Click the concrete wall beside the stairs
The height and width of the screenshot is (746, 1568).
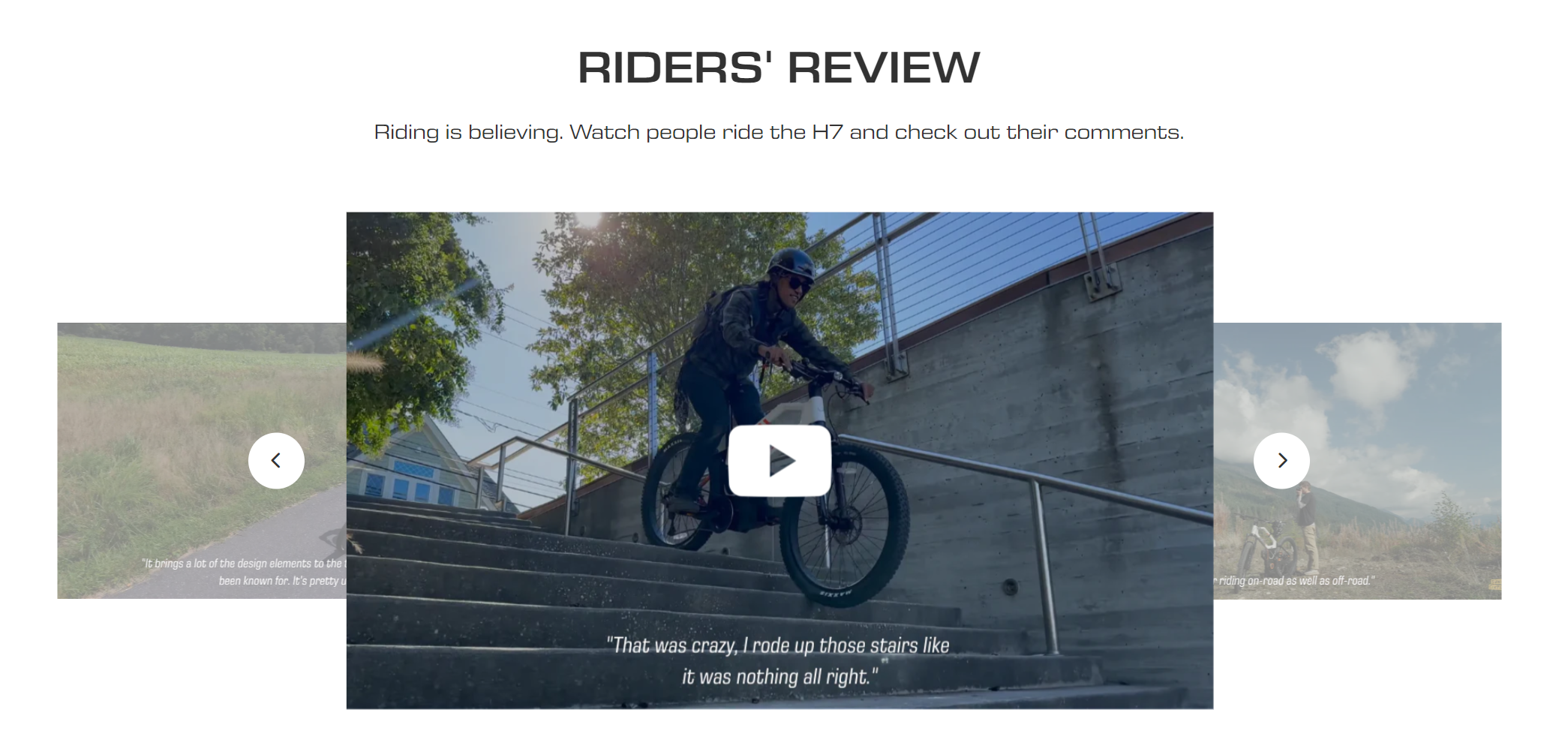point(1050,390)
